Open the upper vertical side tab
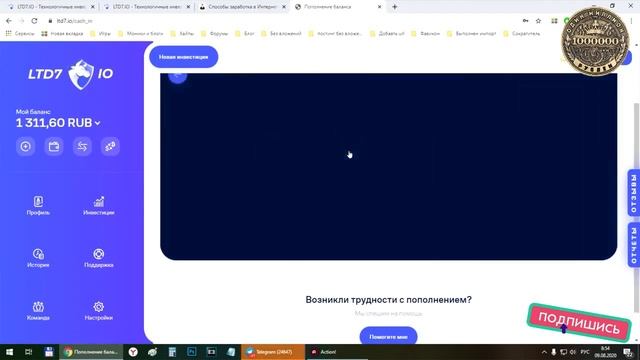This screenshot has height=360, width=640. [x=633, y=193]
